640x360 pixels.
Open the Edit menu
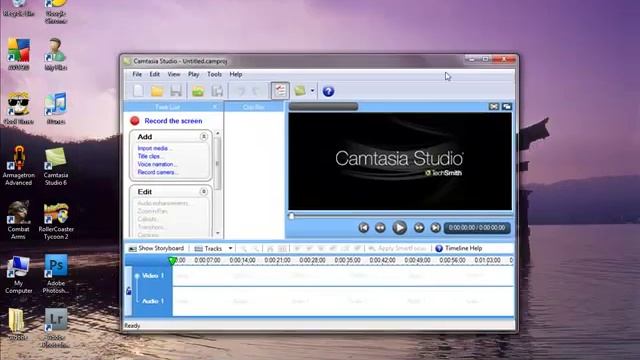(x=154, y=74)
